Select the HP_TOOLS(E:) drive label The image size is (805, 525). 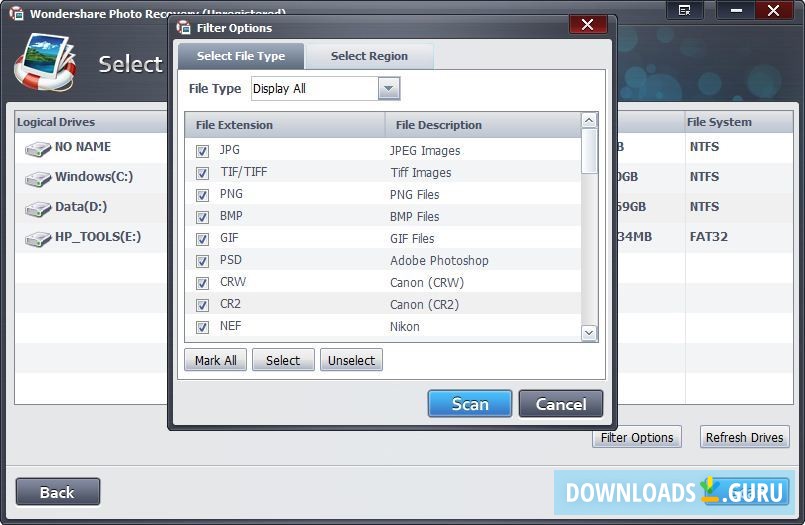(x=98, y=237)
